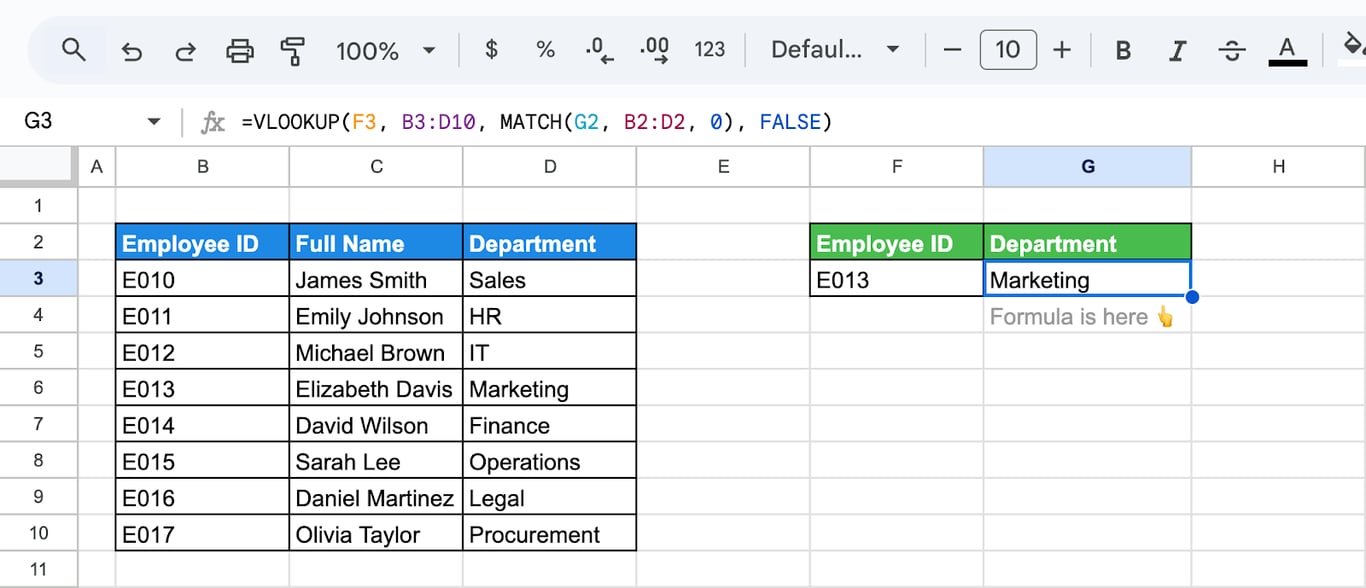Increase font size with plus button

pyautogui.click(x=1062, y=49)
